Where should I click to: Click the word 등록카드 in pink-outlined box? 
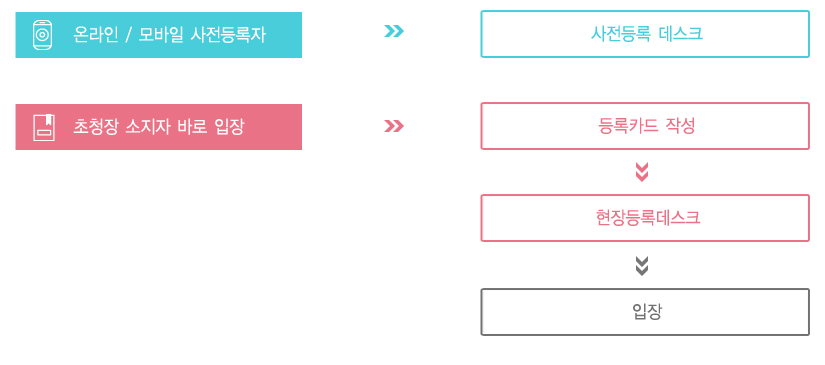coord(628,126)
